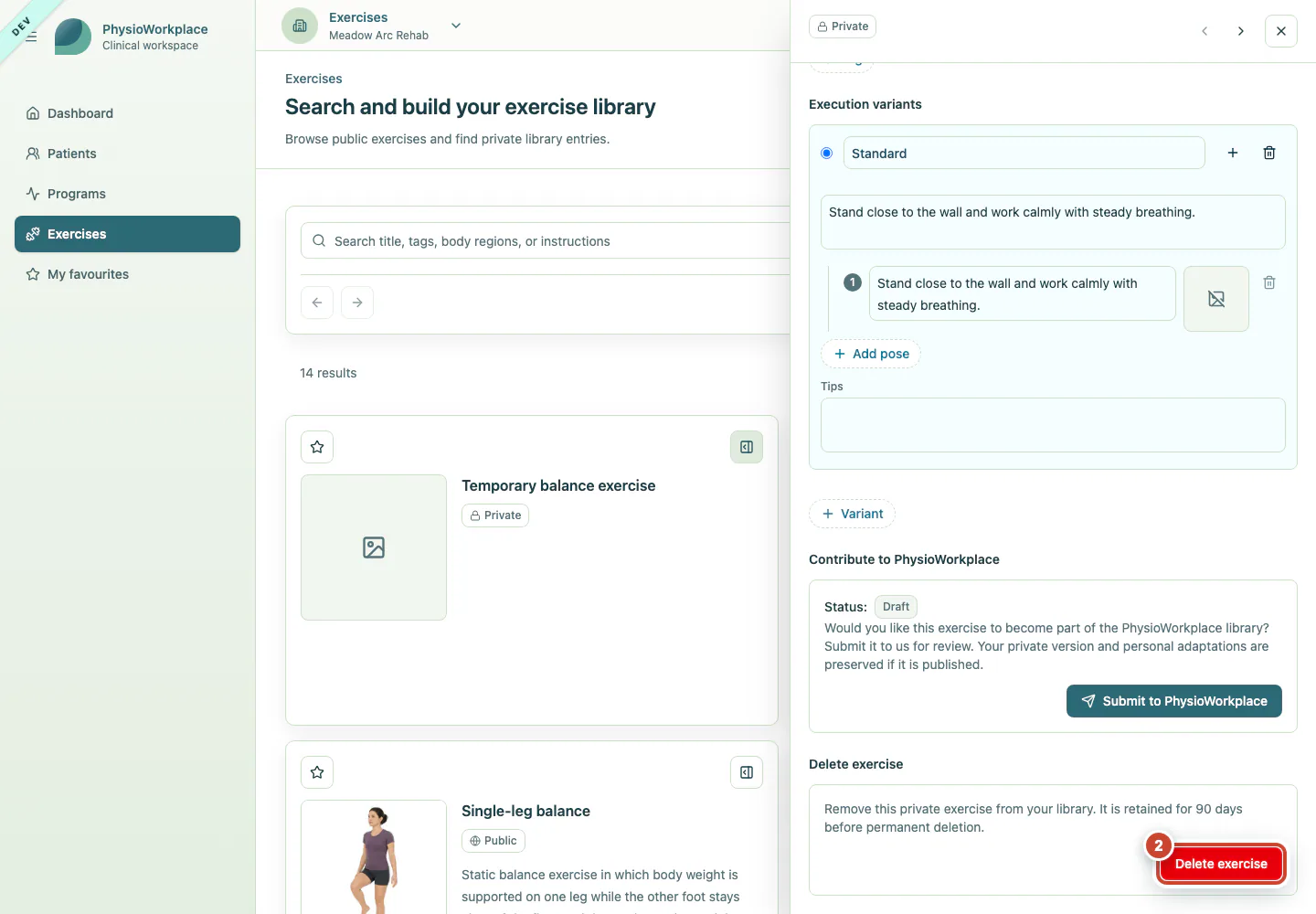Screen dimensions: 1316x914
Task: Close the exercise detail panel
Action: pyautogui.click(x=1281, y=31)
